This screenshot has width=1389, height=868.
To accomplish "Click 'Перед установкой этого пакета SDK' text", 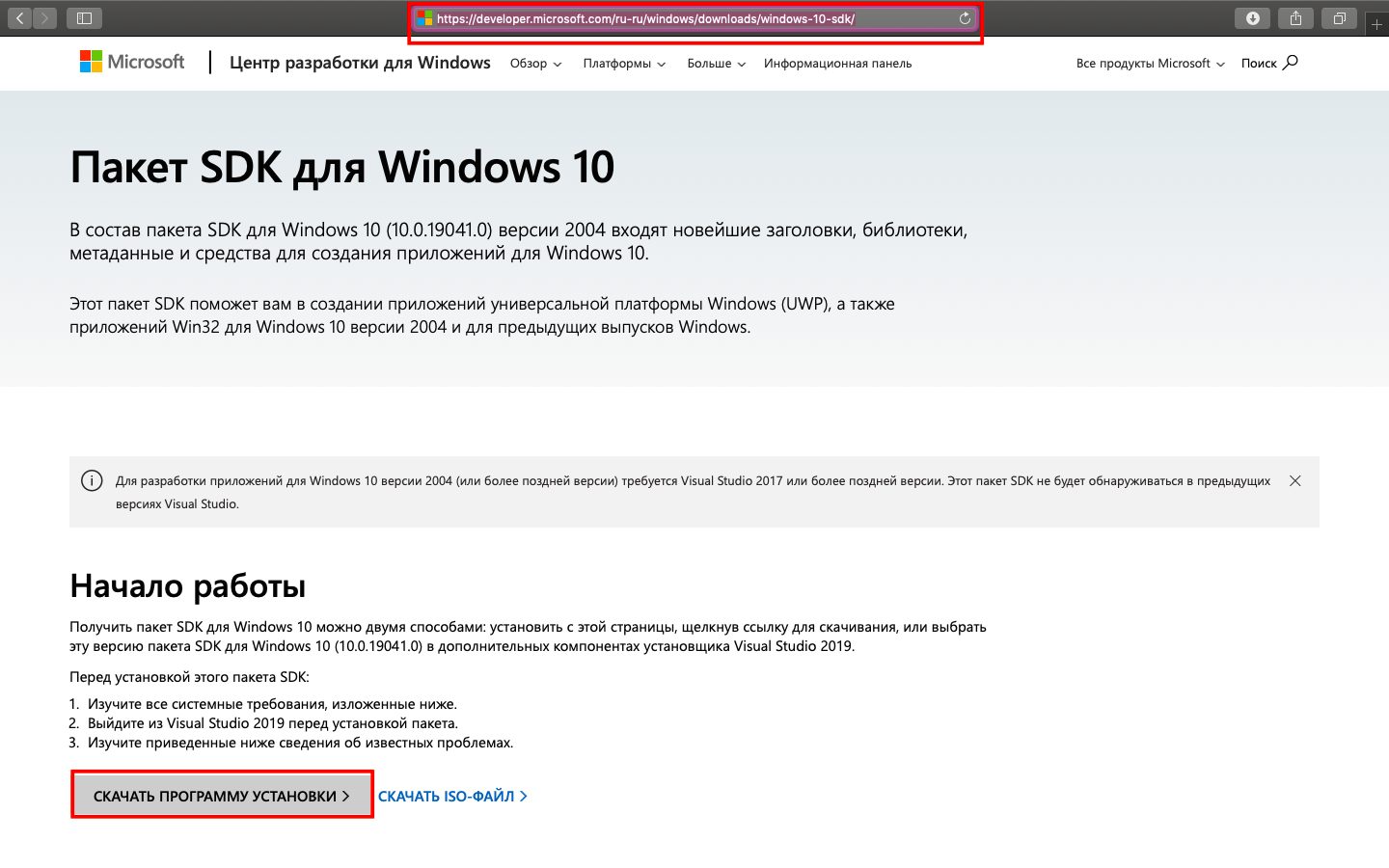I will click(189, 677).
